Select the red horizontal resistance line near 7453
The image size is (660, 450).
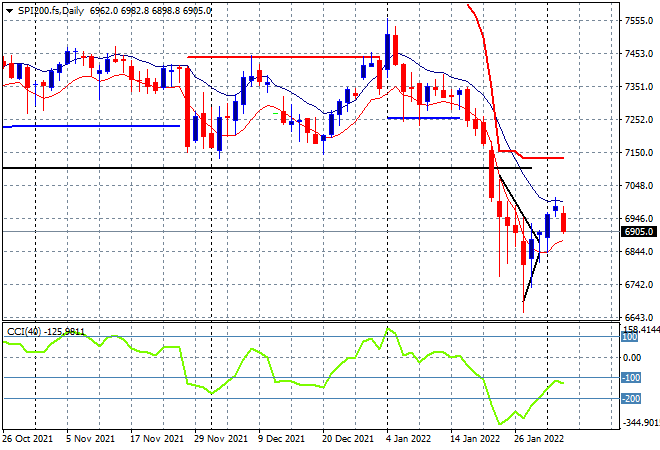click(283, 57)
